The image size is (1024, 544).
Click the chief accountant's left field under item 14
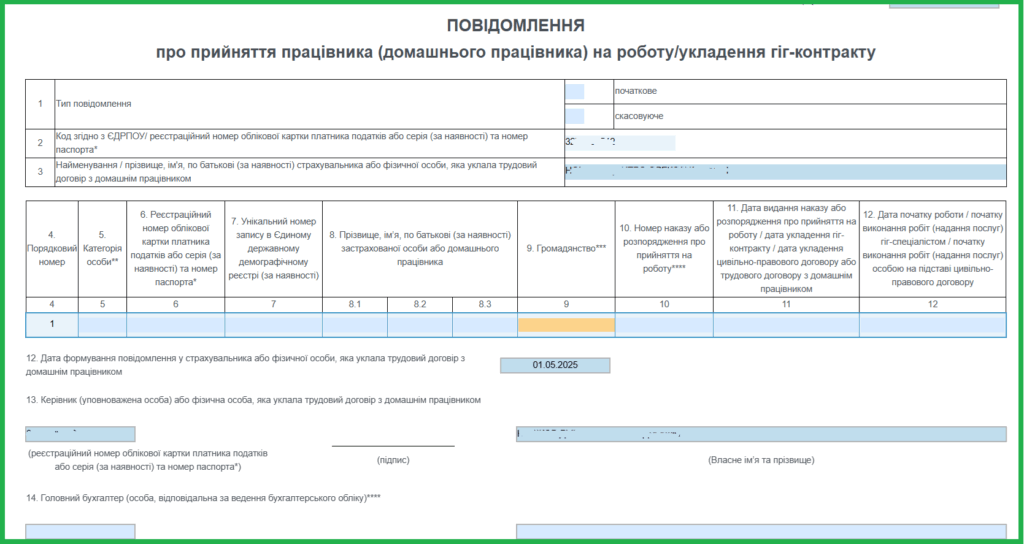point(80,533)
